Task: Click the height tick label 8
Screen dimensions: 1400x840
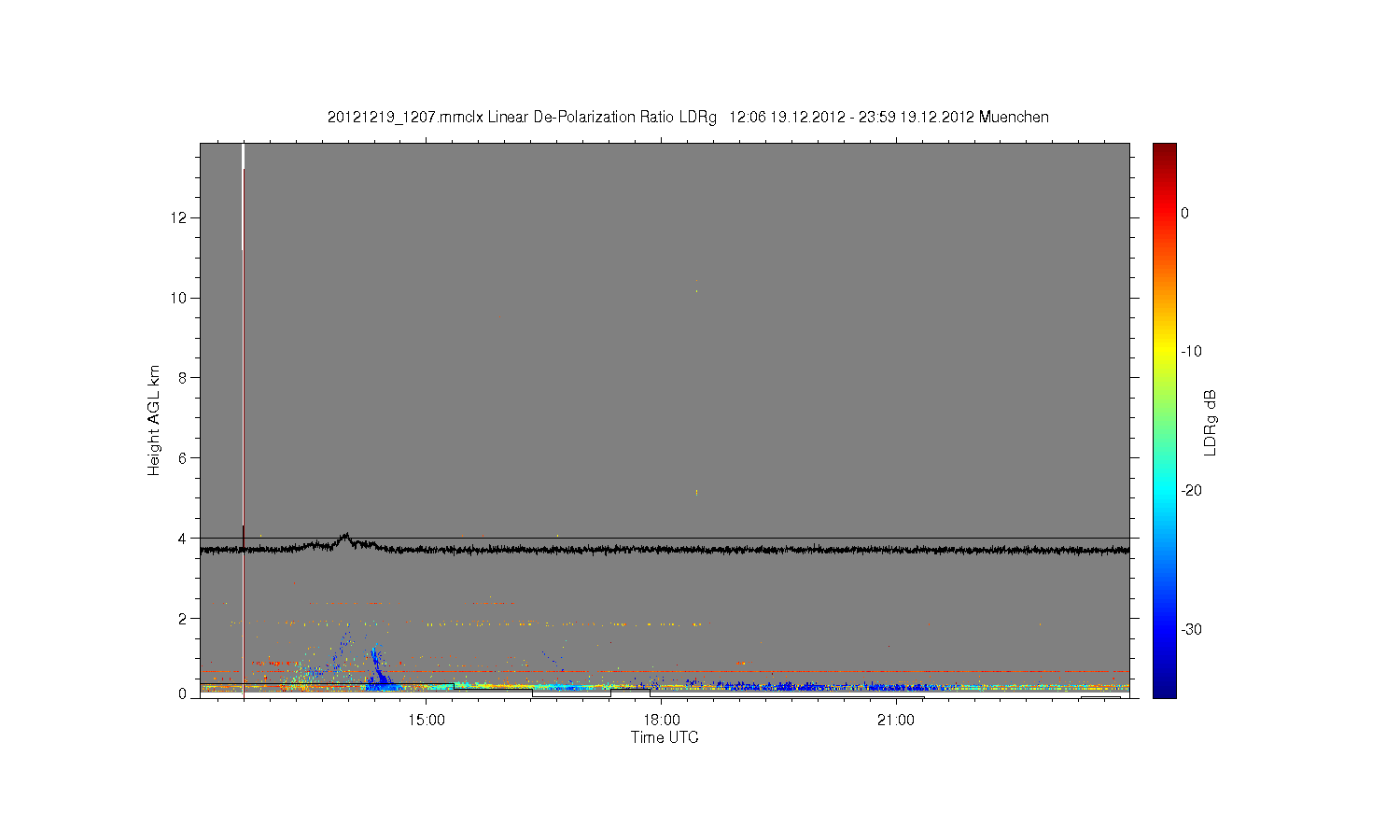Action: (183, 378)
